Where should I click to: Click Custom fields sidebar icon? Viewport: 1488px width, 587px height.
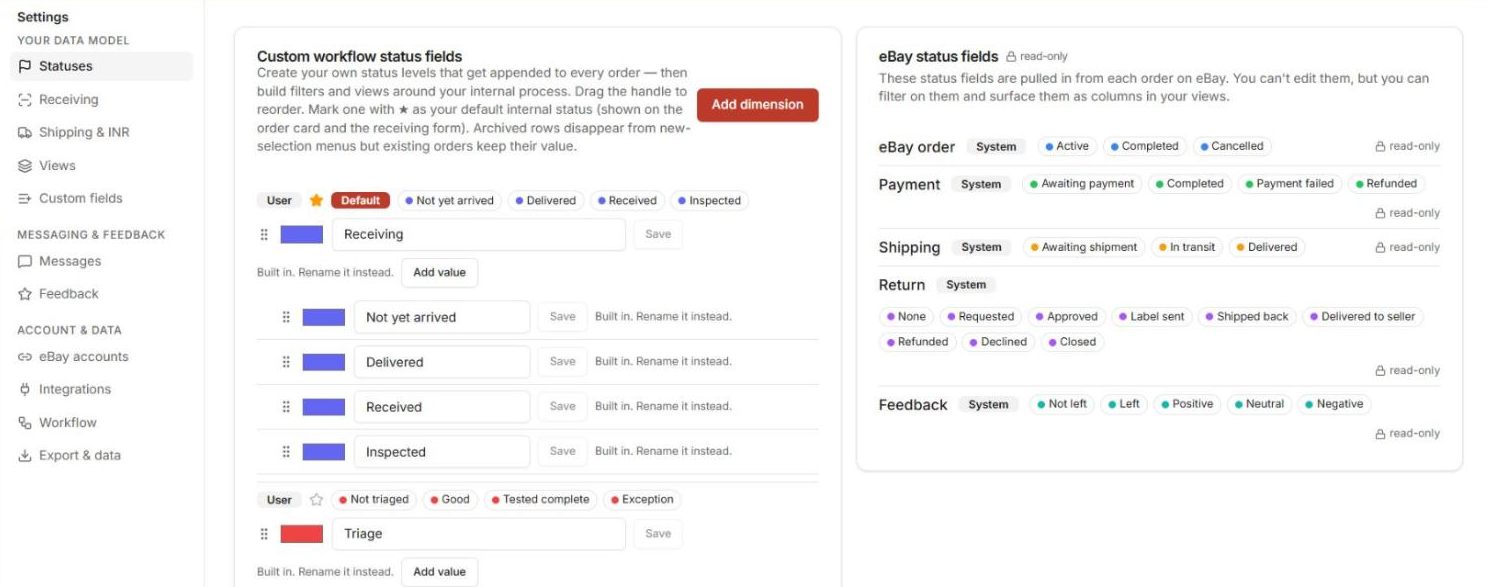pos(25,198)
